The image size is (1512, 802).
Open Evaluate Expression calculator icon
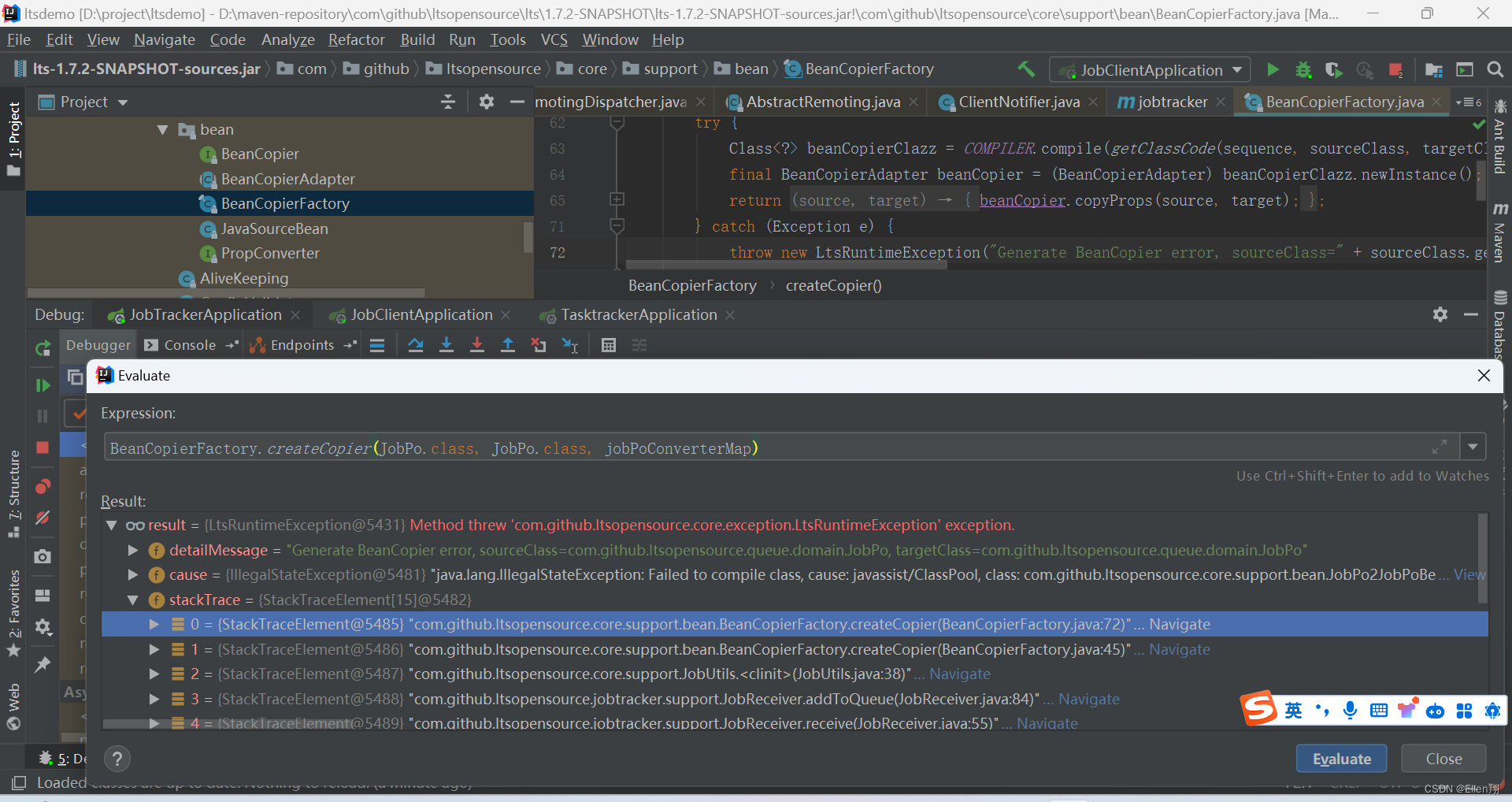tap(609, 345)
